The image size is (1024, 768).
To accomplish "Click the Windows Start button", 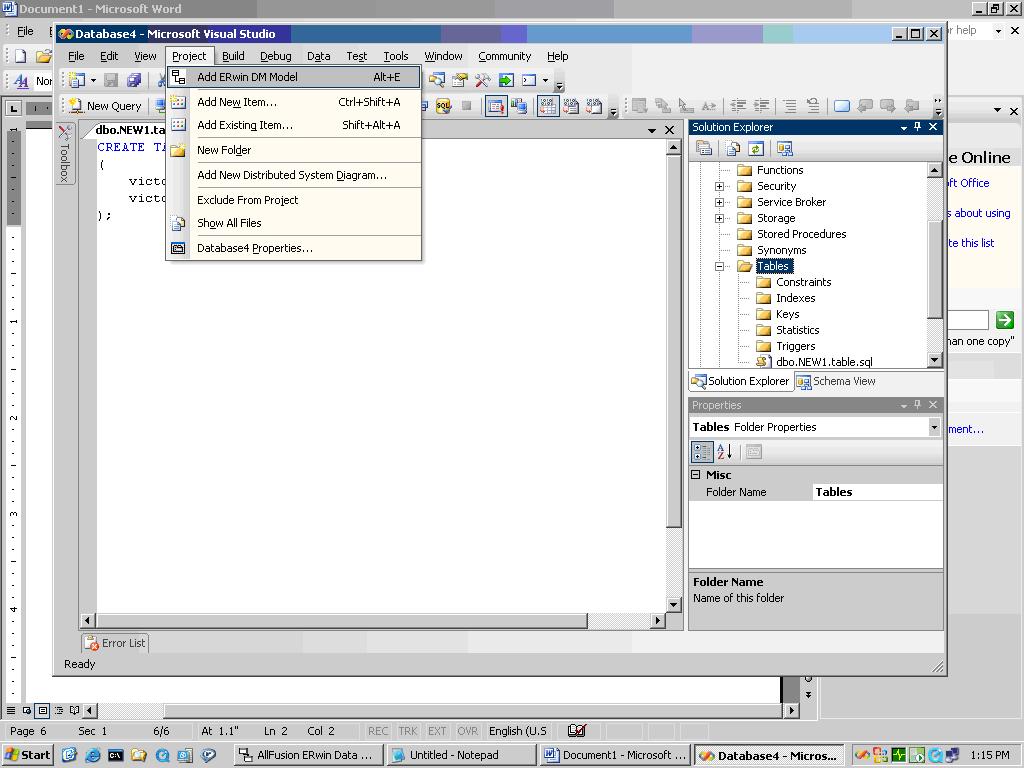I will [x=28, y=755].
